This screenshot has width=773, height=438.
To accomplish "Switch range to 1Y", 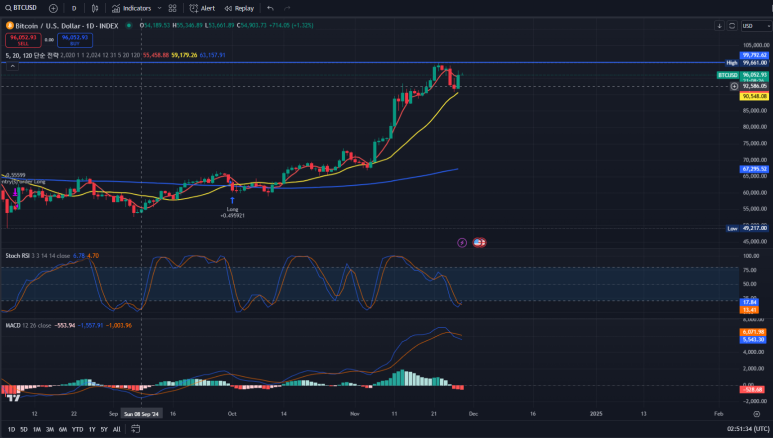I will pyautogui.click(x=92, y=430).
